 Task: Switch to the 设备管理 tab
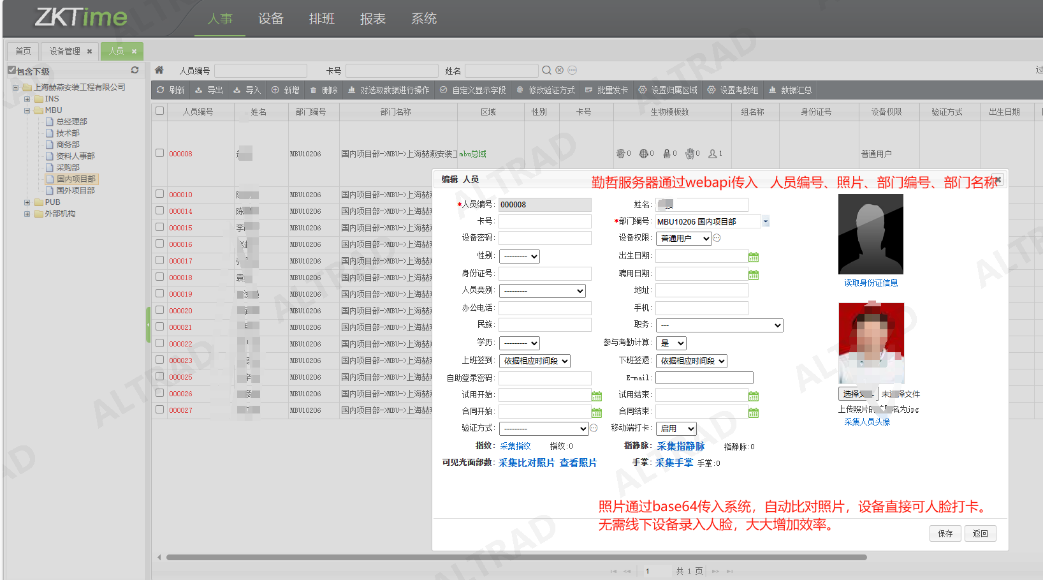pos(66,51)
